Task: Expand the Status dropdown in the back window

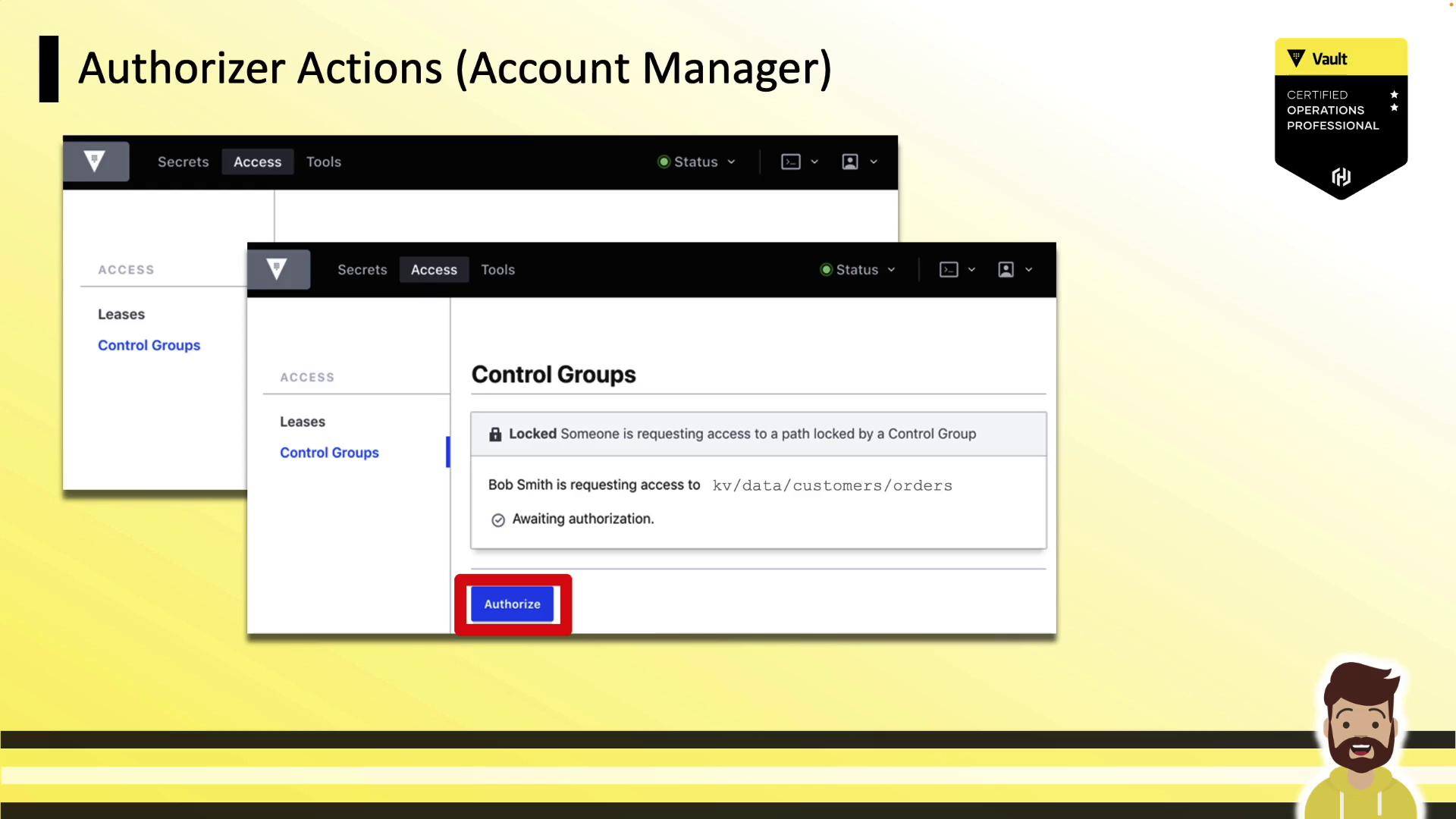Action: (x=697, y=162)
